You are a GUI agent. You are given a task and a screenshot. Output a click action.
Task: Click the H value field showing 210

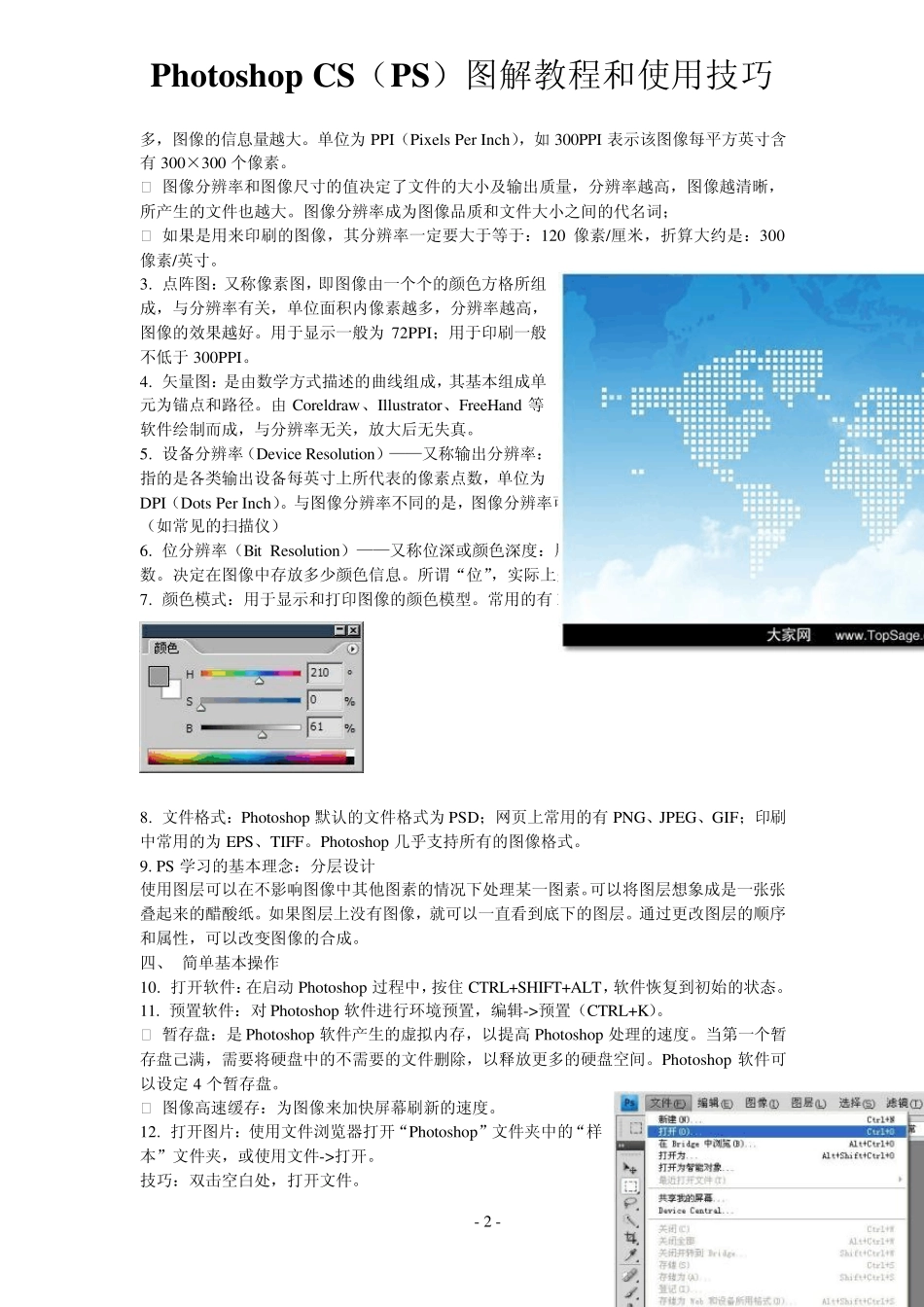[x=325, y=673]
